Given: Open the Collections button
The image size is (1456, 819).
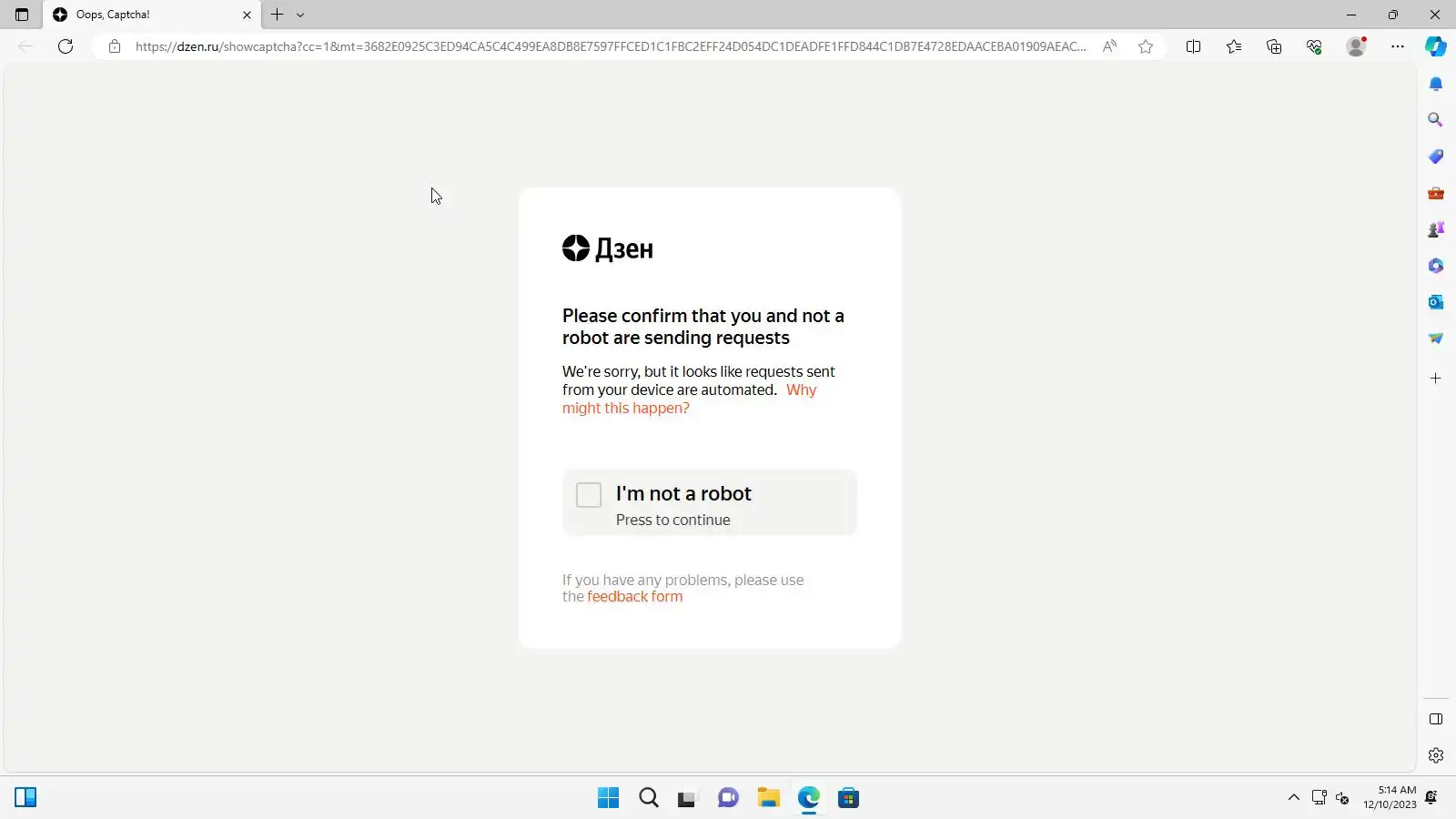Looking at the screenshot, I should click(x=1274, y=46).
